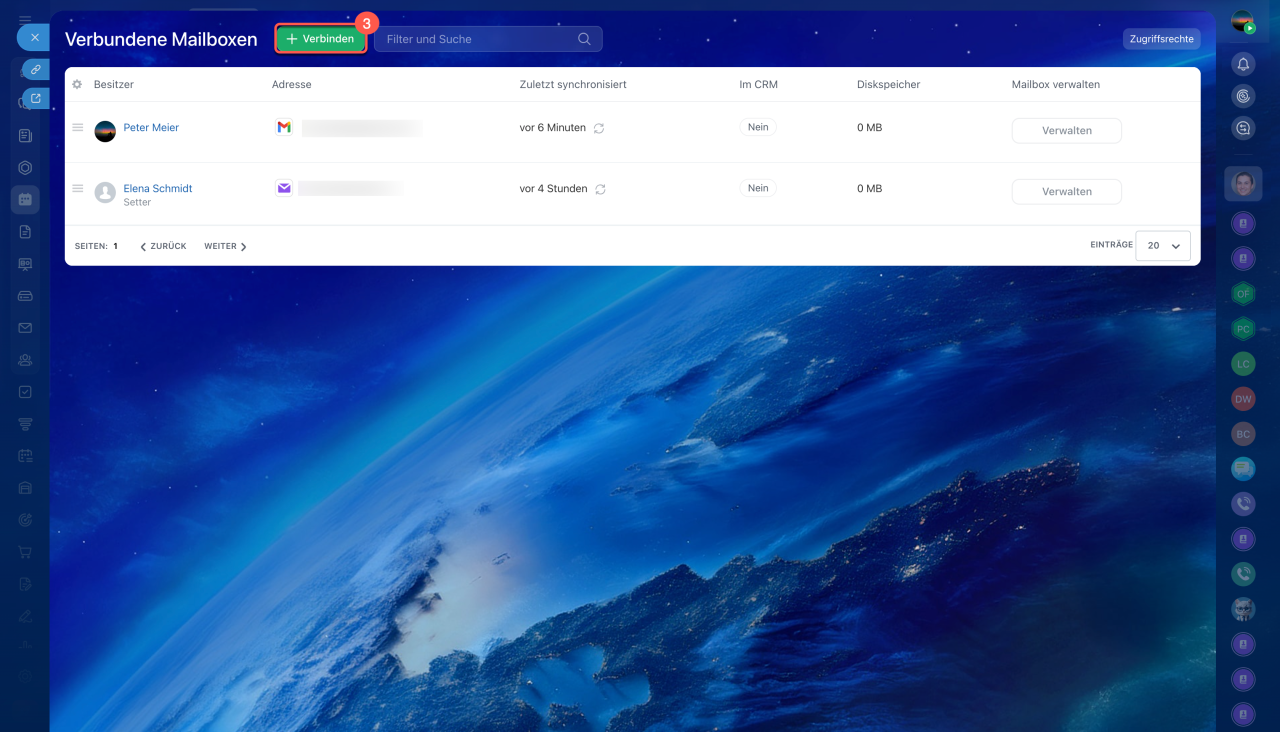Open Peter Meier profile link

(x=151, y=128)
